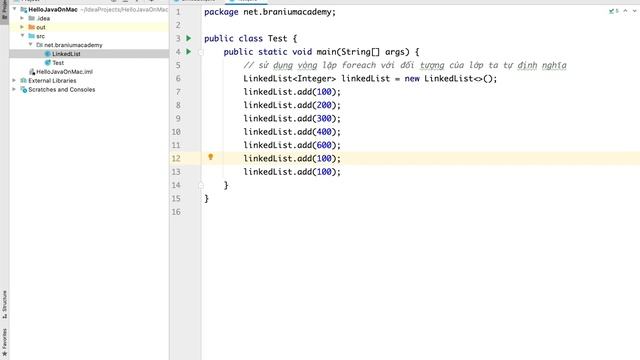Screen dimensions: 640x360
Task: Click the net.braniumacademy package icon
Action: [x=39, y=45]
